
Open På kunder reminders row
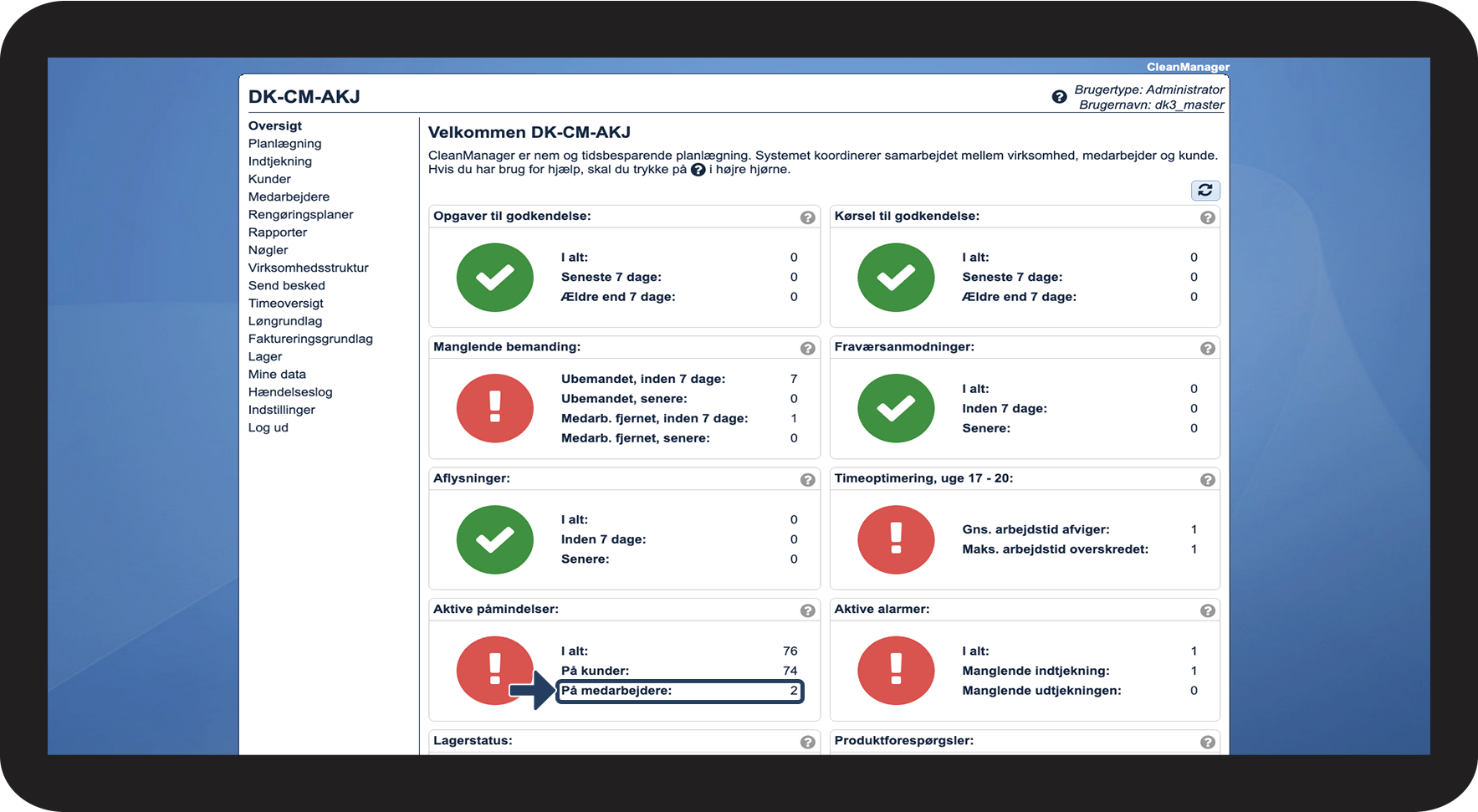click(679, 671)
